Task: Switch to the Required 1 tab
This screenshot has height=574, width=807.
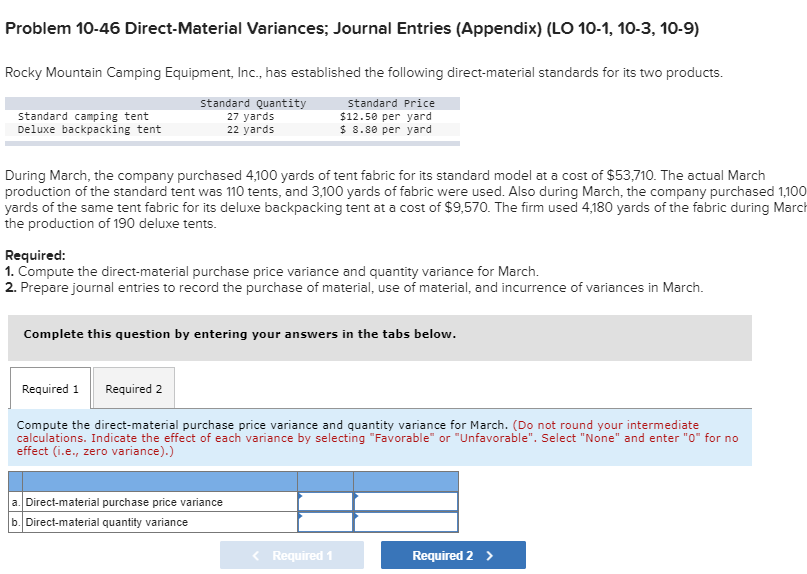Action: tap(50, 388)
